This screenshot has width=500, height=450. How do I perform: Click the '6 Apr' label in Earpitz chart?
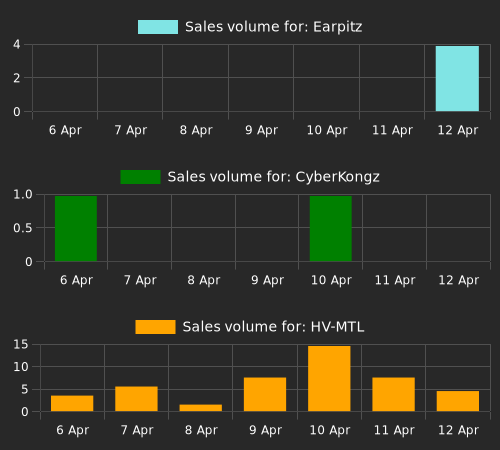pos(65,130)
